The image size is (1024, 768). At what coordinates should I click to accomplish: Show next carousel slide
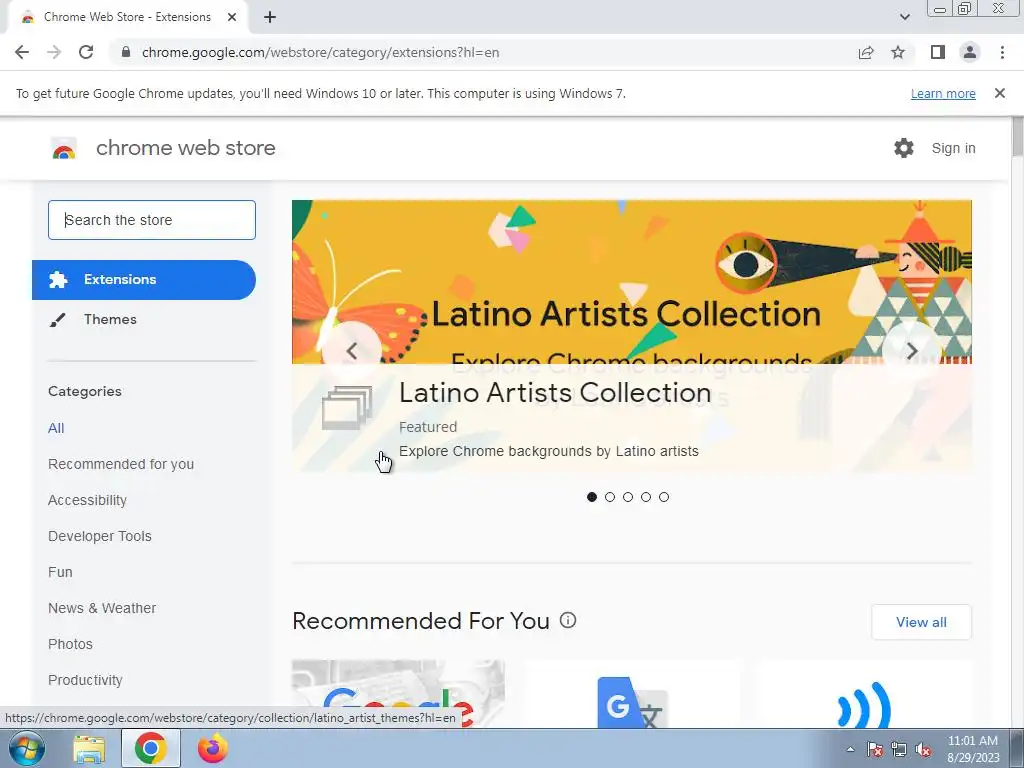coord(912,351)
